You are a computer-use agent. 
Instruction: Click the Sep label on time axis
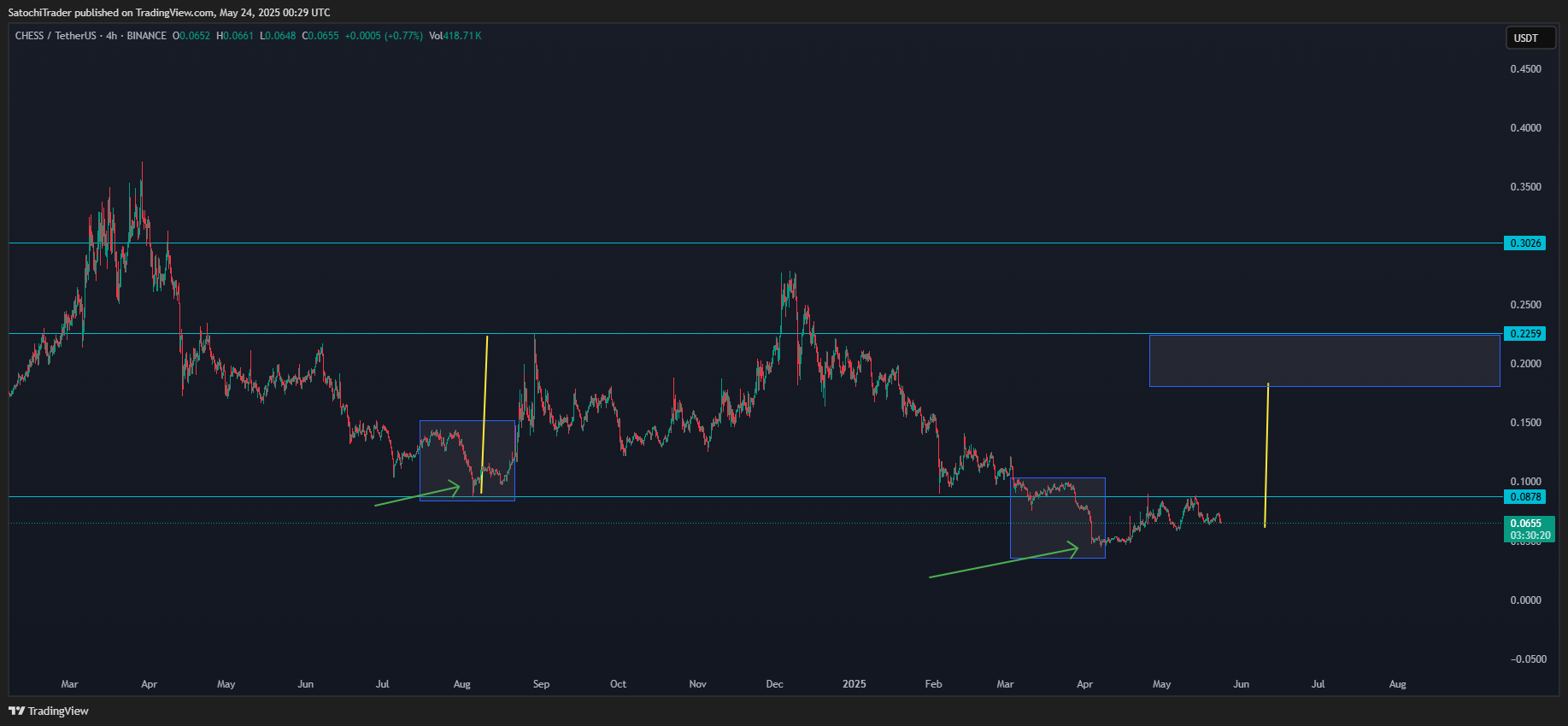coord(541,684)
